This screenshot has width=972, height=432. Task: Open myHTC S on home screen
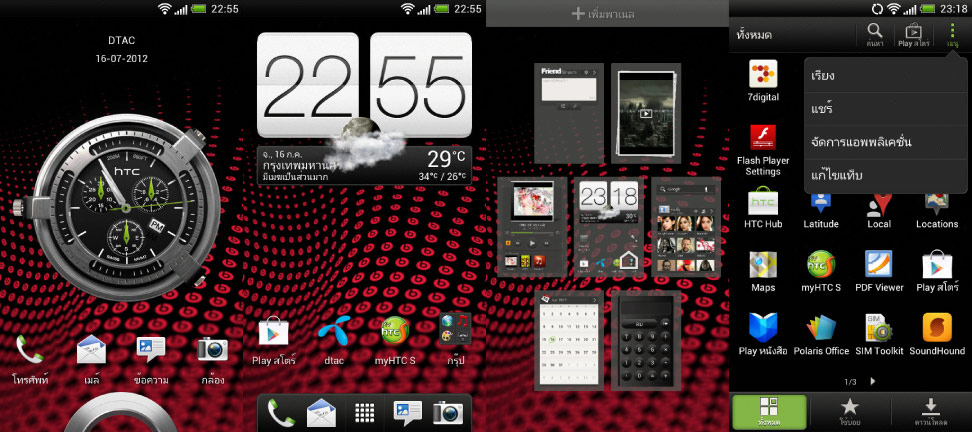395,338
